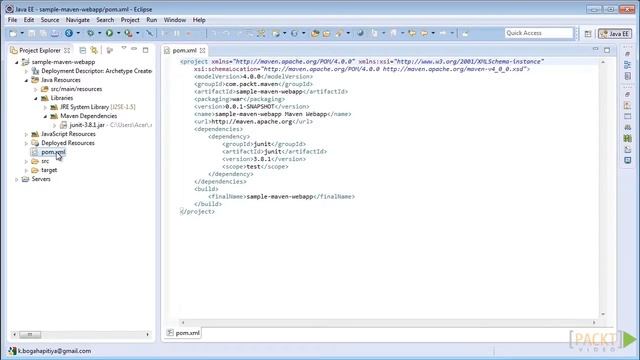Close the pom.xml editor tab
Viewport: 640px width, 360px height.
pos(202,51)
